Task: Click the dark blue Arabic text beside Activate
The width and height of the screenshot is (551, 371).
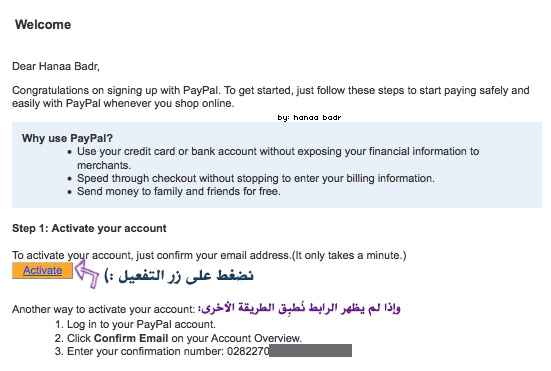Action: pyautogui.click(x=179, y=276)
